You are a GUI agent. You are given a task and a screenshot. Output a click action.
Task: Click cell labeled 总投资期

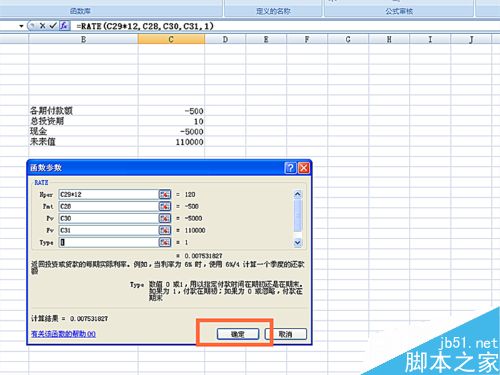[83, 121]
